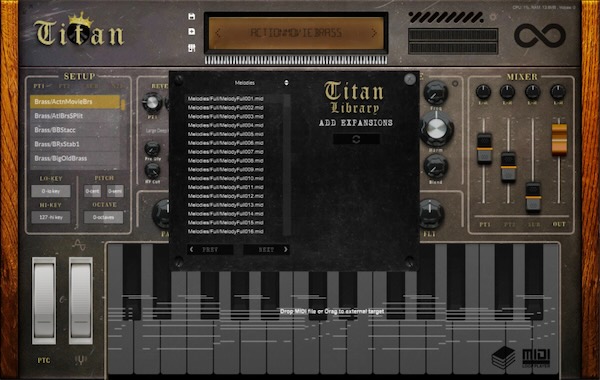Click the PT1 pan knob in Mixer
This screenshot has height=380, width=600.
click(483, 92)
